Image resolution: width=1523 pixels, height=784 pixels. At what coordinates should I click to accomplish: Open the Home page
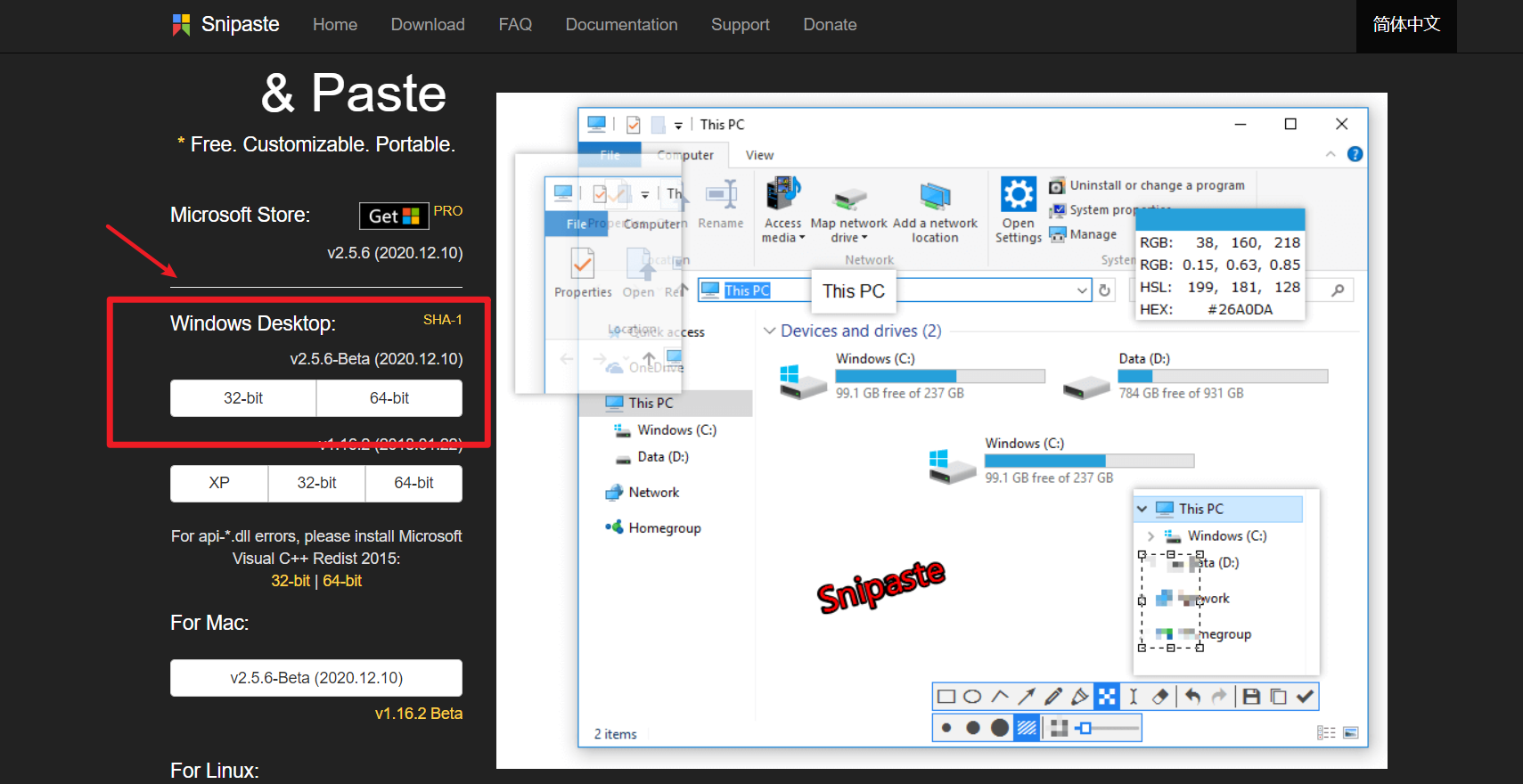(x=335, y=25)
